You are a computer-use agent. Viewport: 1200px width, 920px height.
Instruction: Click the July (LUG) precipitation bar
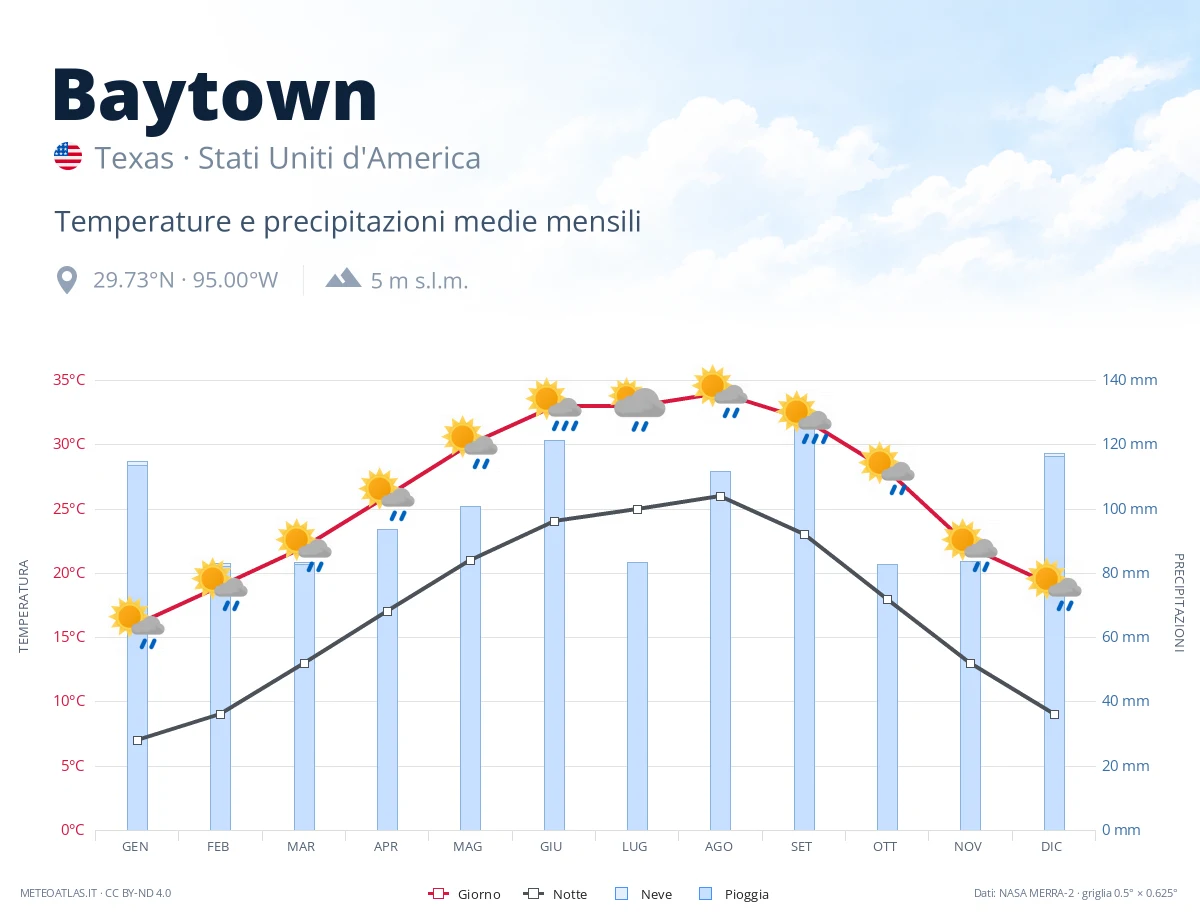click(x=637, y=696)
